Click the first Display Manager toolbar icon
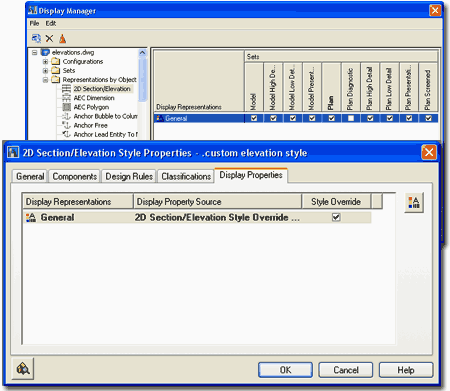This screenshot has width=450, height=391. 36,39
